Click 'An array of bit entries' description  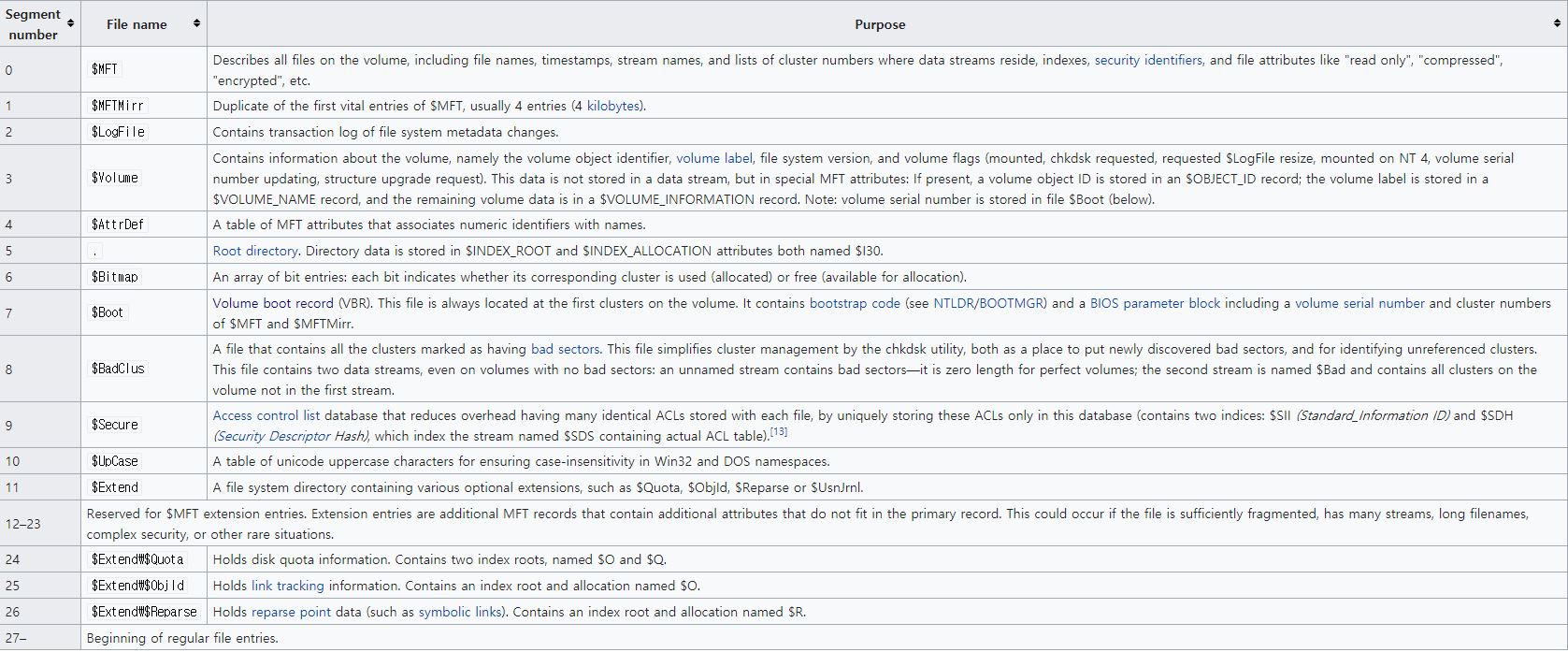(590, 277)
